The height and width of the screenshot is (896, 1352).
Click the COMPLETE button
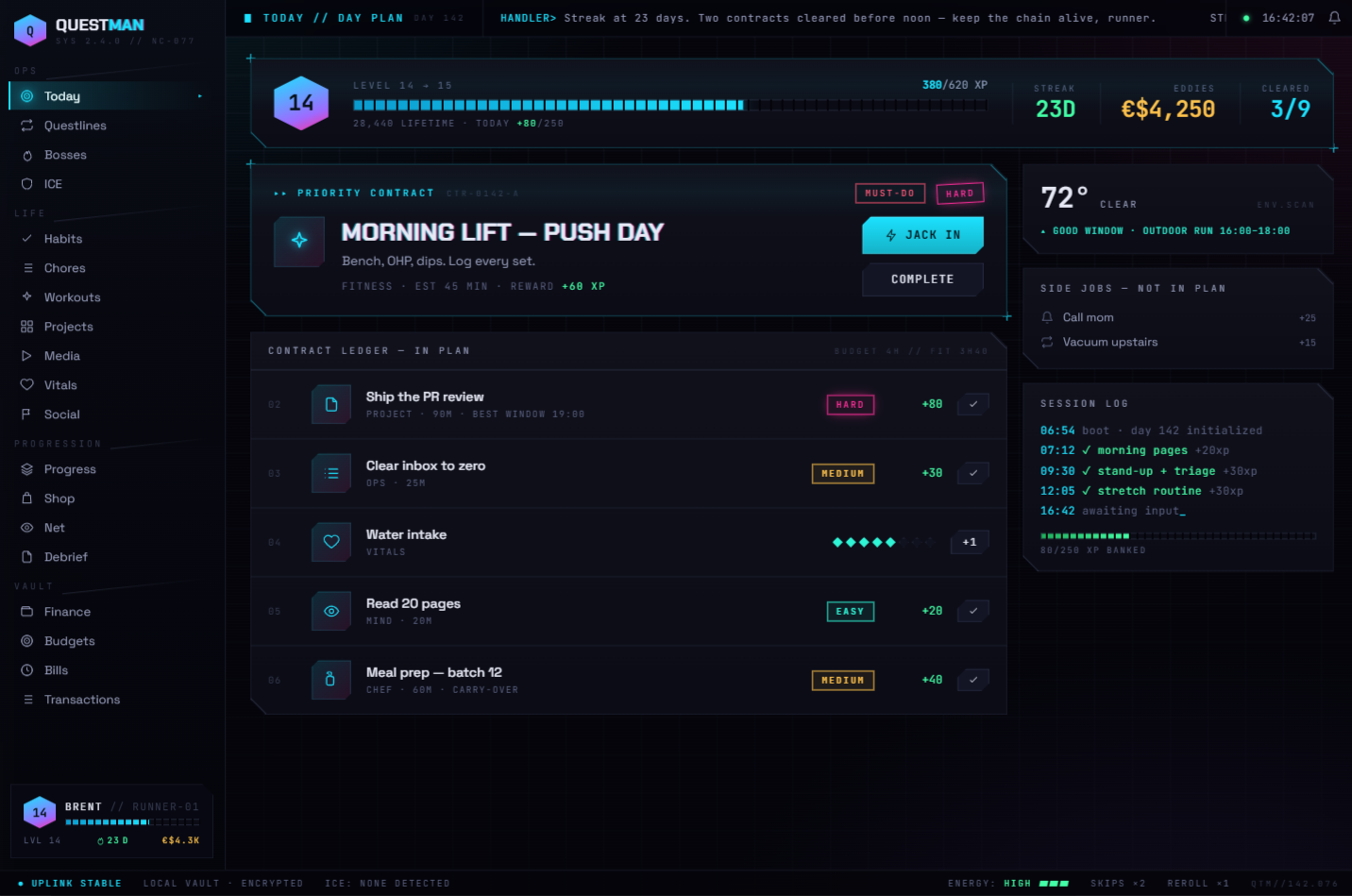922,279
